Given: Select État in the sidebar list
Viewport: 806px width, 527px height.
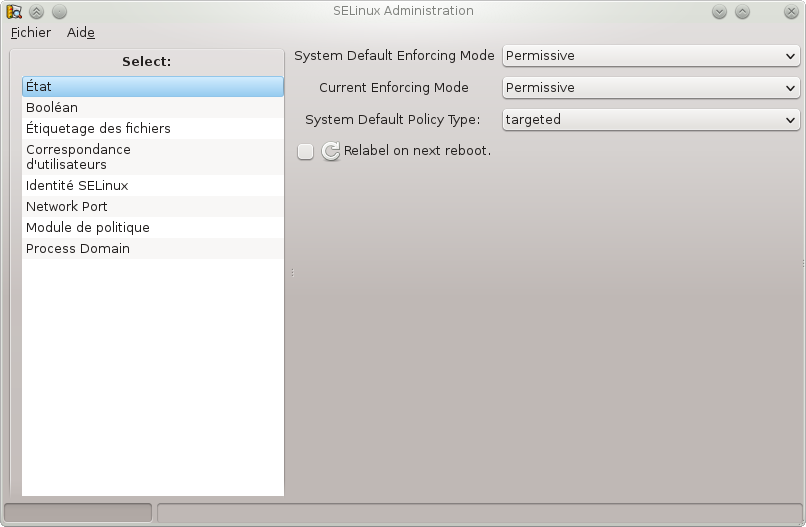Looking at the screenshot, I should coord(153,86).
